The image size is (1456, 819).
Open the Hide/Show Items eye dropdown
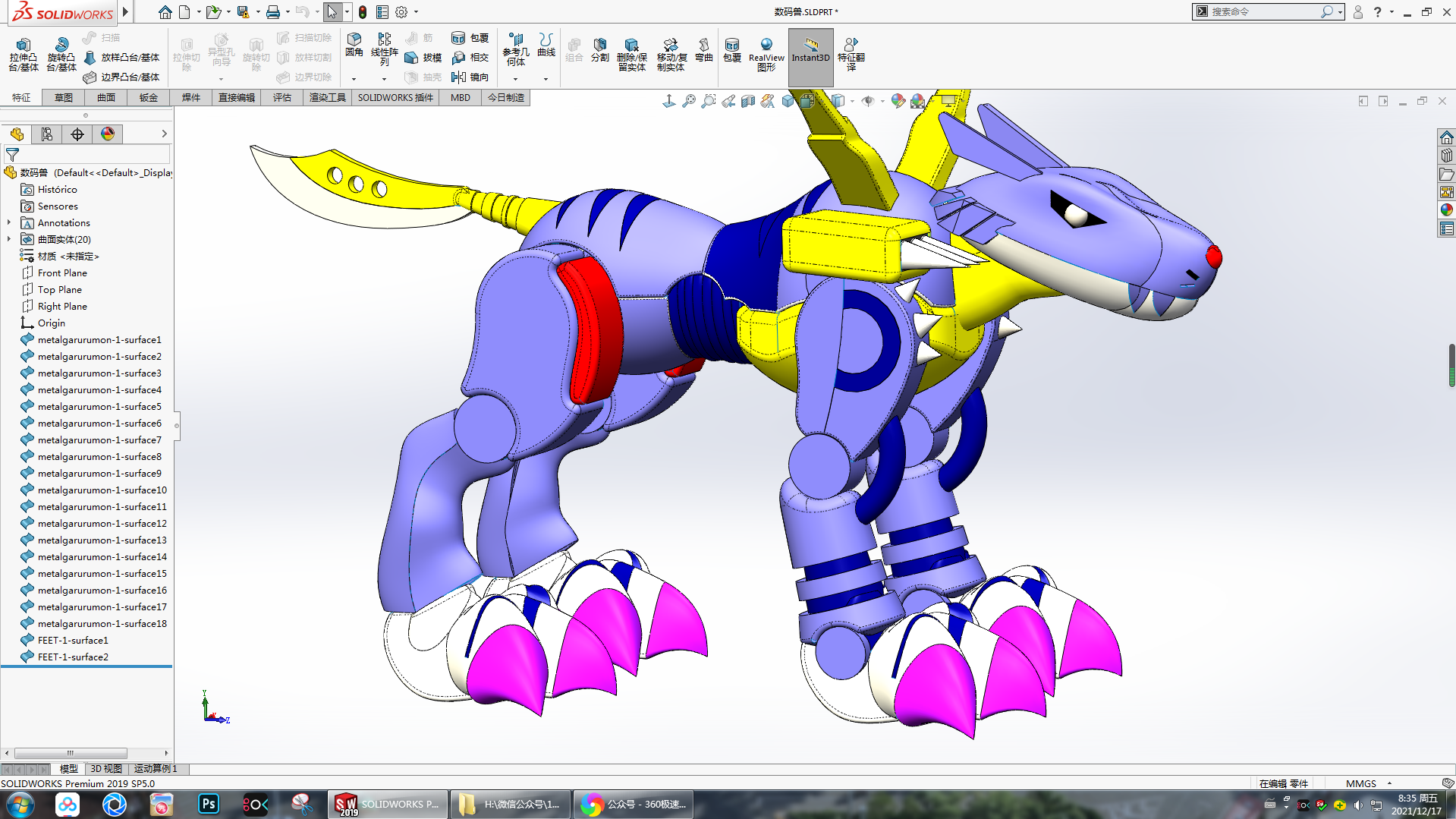tap(882, 101)
